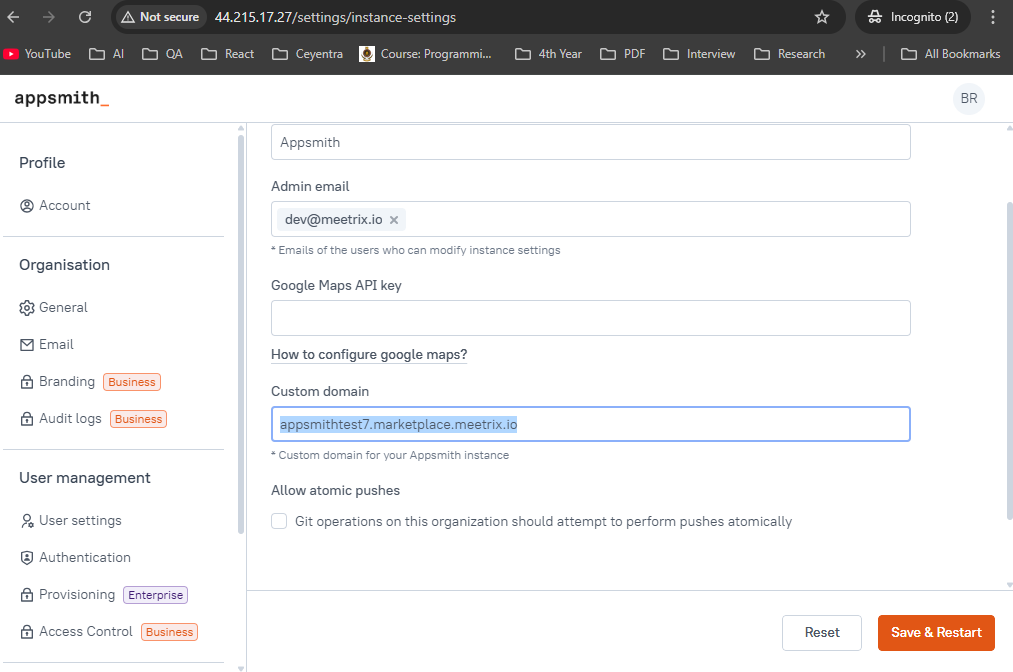The width and height of the screenshot is (1013, 672).
Task: Open How to configure google maps link
Action: click(x=369, y=354)
